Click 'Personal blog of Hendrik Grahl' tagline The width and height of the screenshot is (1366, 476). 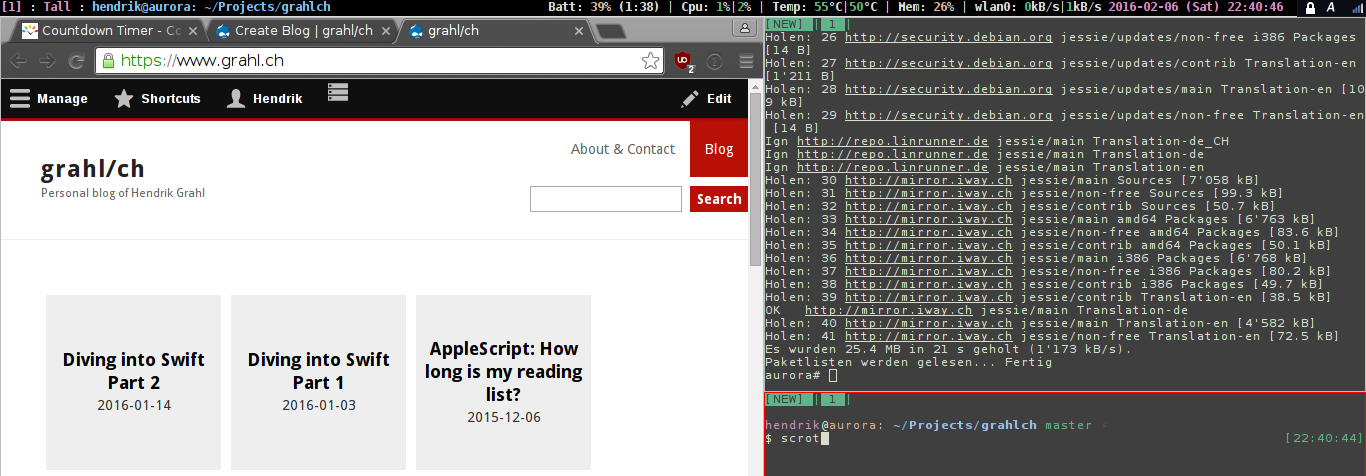[123, 193]
